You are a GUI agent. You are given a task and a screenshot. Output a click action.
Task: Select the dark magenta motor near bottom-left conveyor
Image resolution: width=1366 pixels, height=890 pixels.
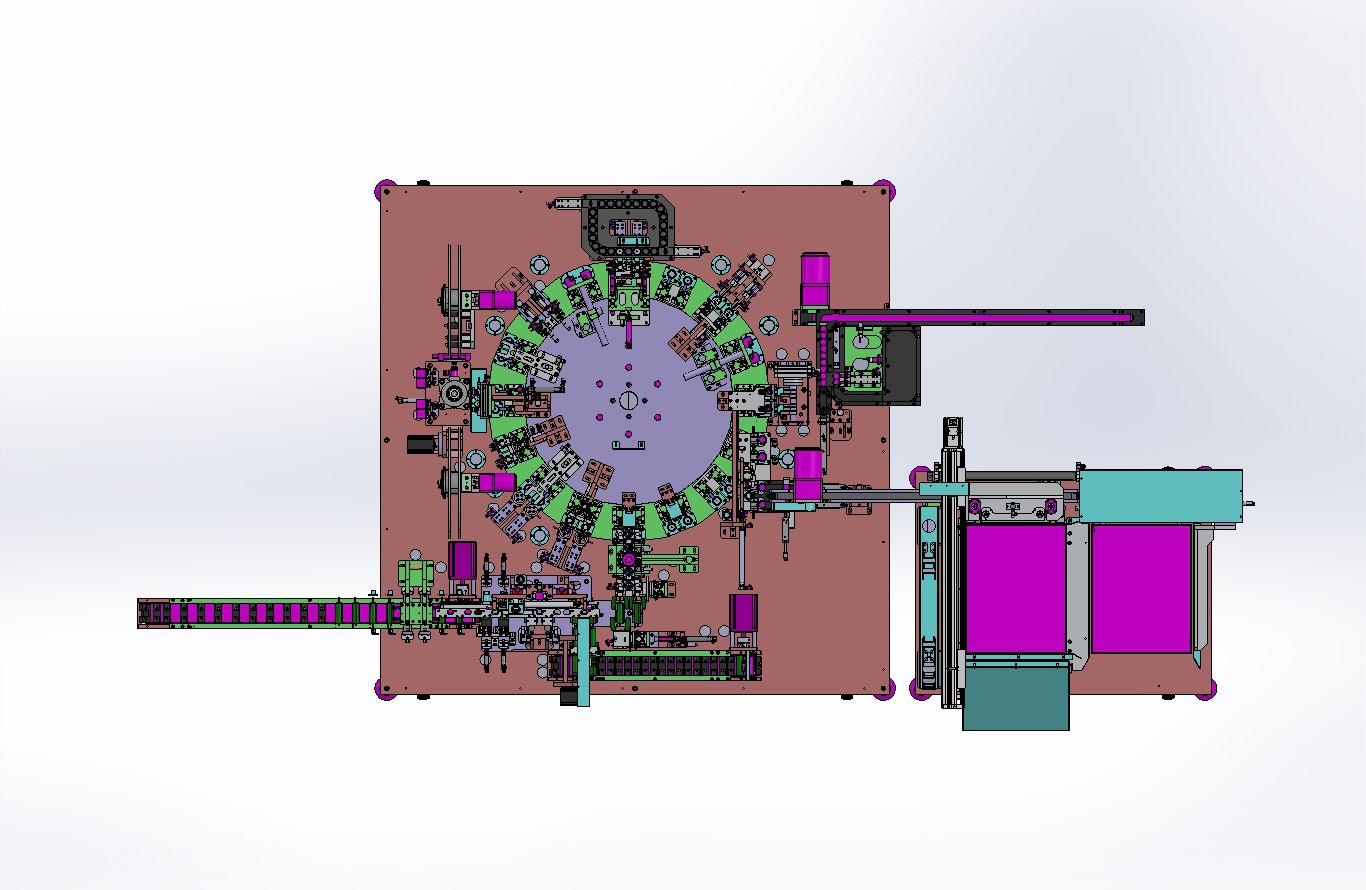pos(462,560)
